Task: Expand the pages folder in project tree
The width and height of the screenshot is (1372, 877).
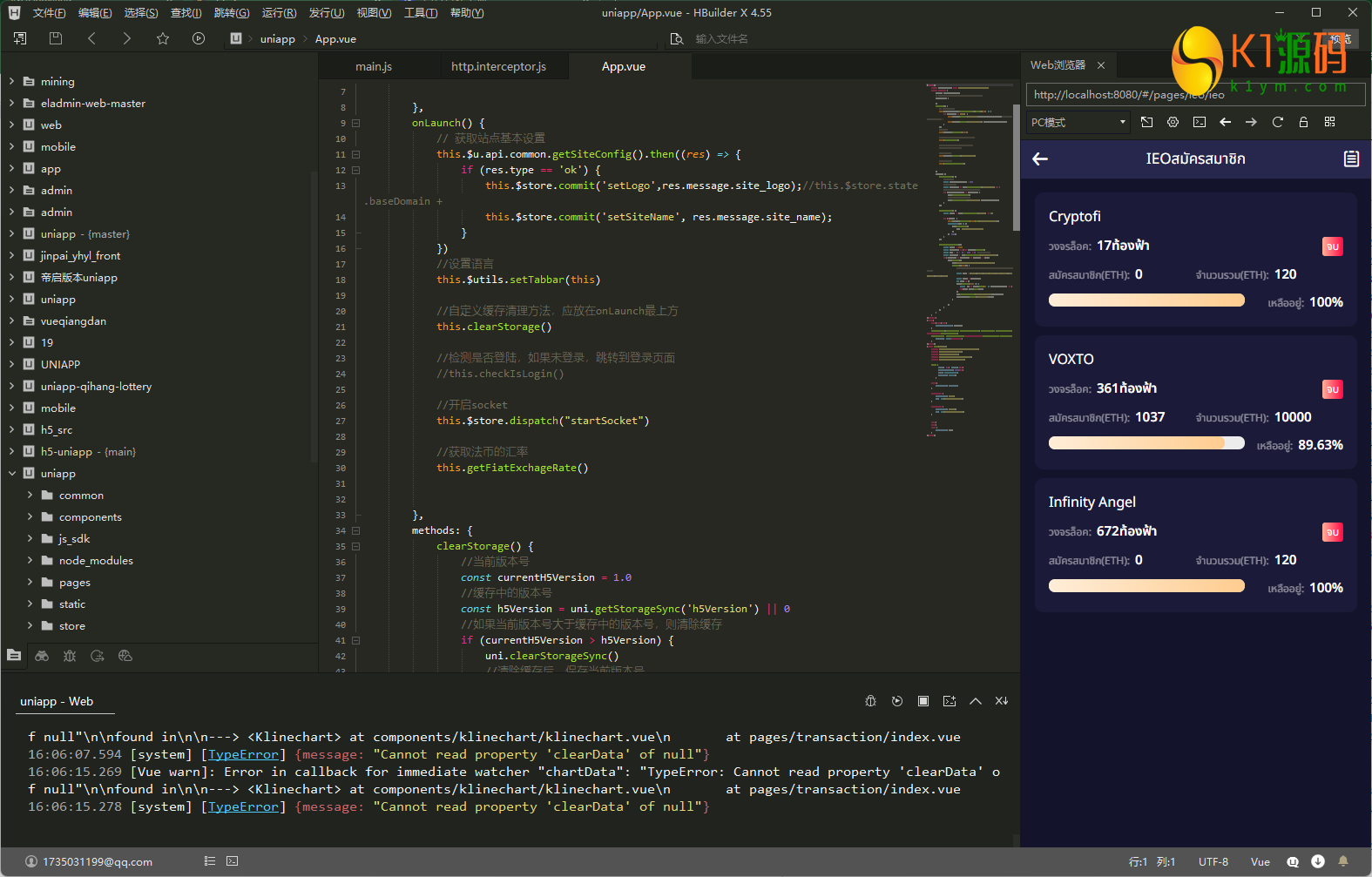Action: click(x=30, y=583)
